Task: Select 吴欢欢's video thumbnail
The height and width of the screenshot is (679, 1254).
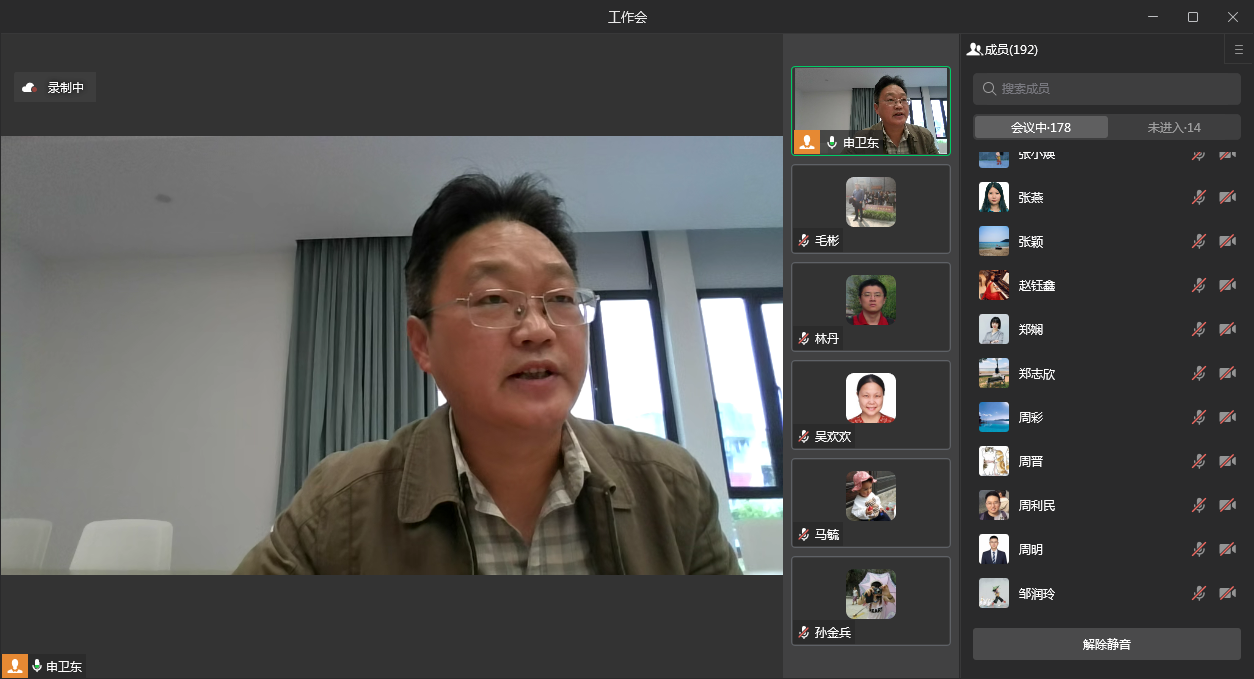Action: pos(870,404)
